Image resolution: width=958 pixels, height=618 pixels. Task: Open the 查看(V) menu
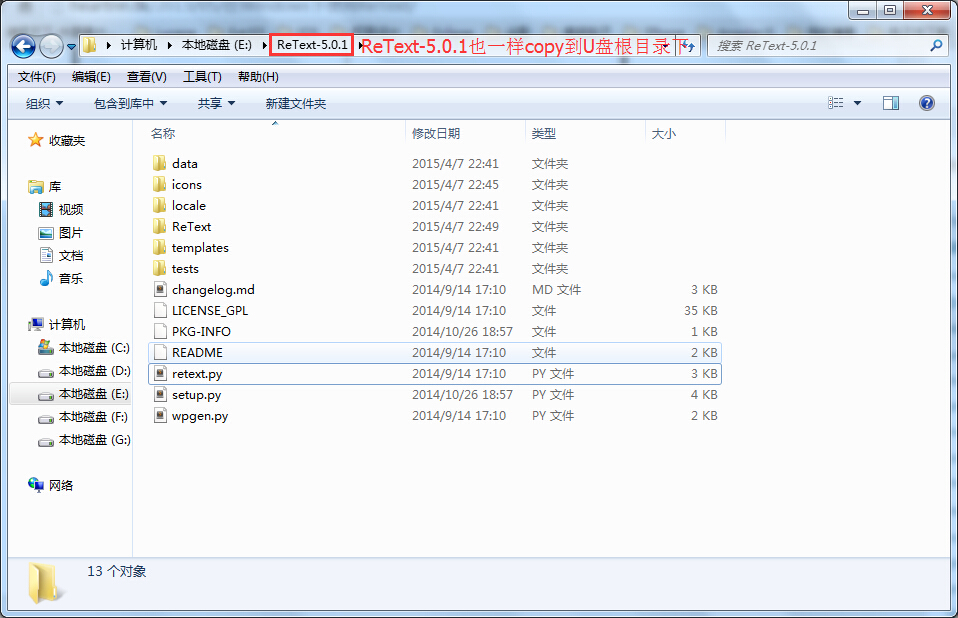[146, 76]
